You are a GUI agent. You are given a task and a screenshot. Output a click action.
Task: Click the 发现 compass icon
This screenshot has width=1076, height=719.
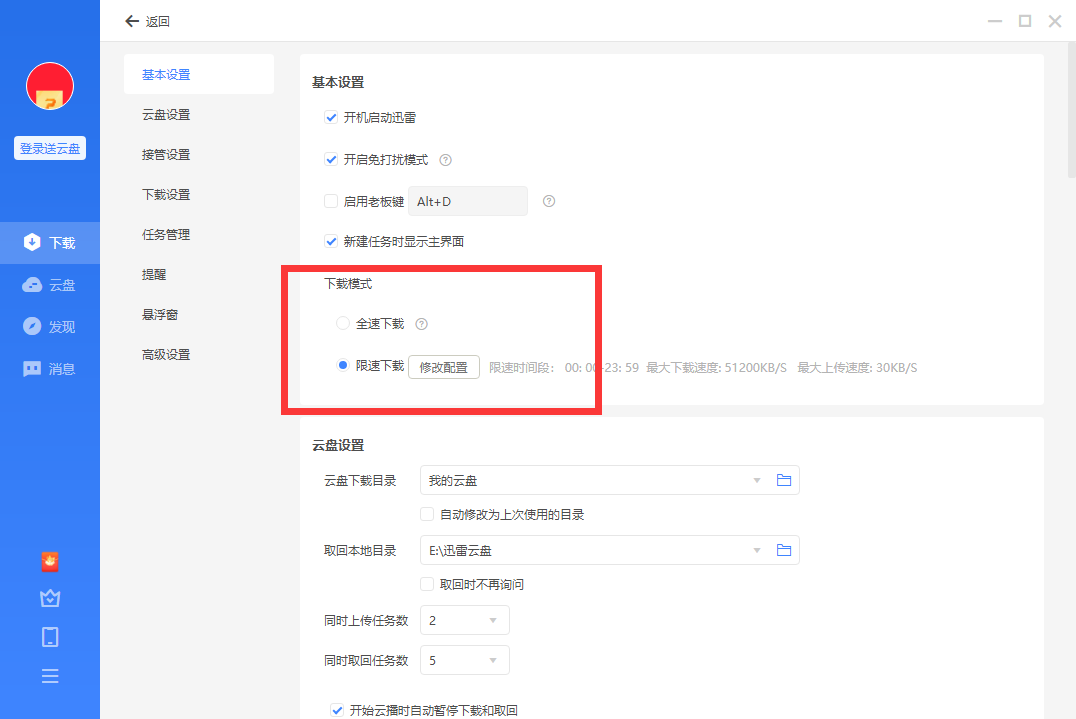(x=32, y=327)
